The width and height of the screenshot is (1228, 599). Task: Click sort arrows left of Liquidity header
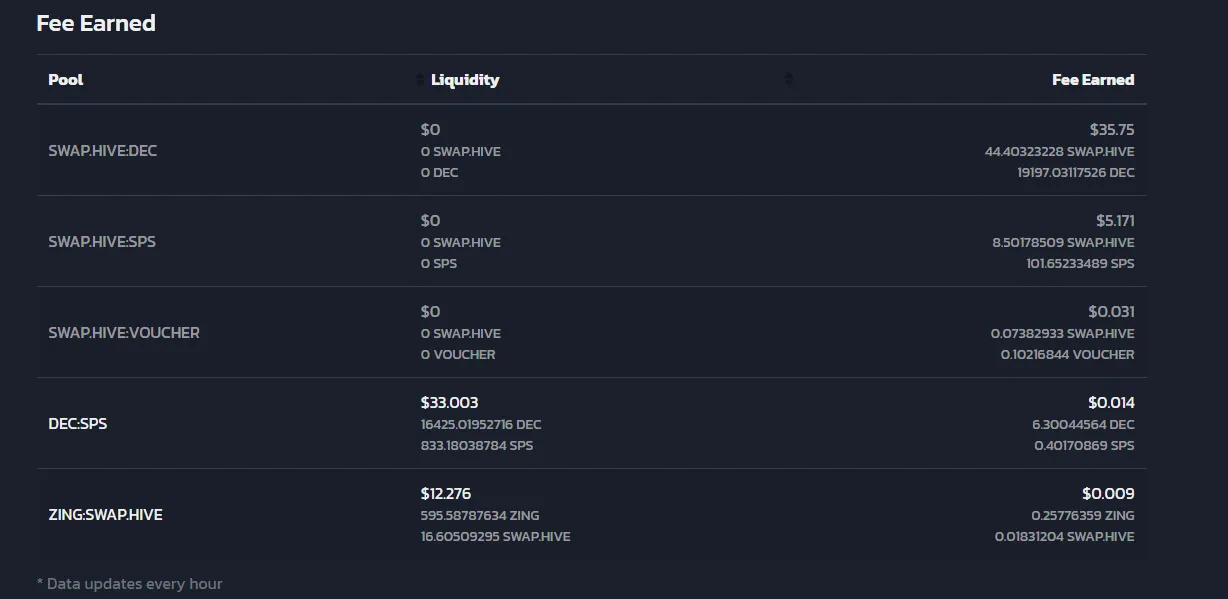pos(420,80)
